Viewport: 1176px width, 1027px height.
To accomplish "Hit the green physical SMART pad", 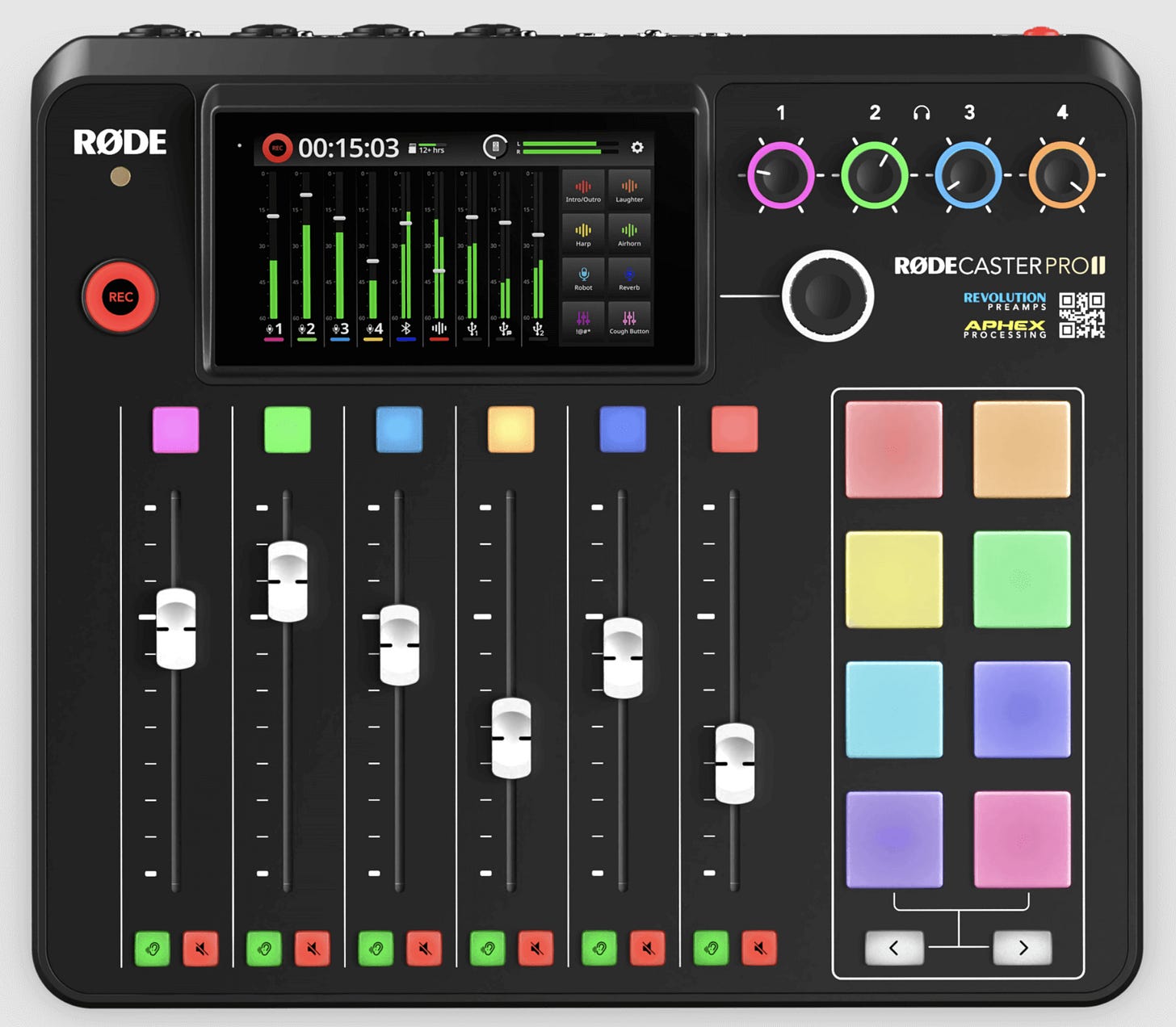I will (x=1022, y=580).
